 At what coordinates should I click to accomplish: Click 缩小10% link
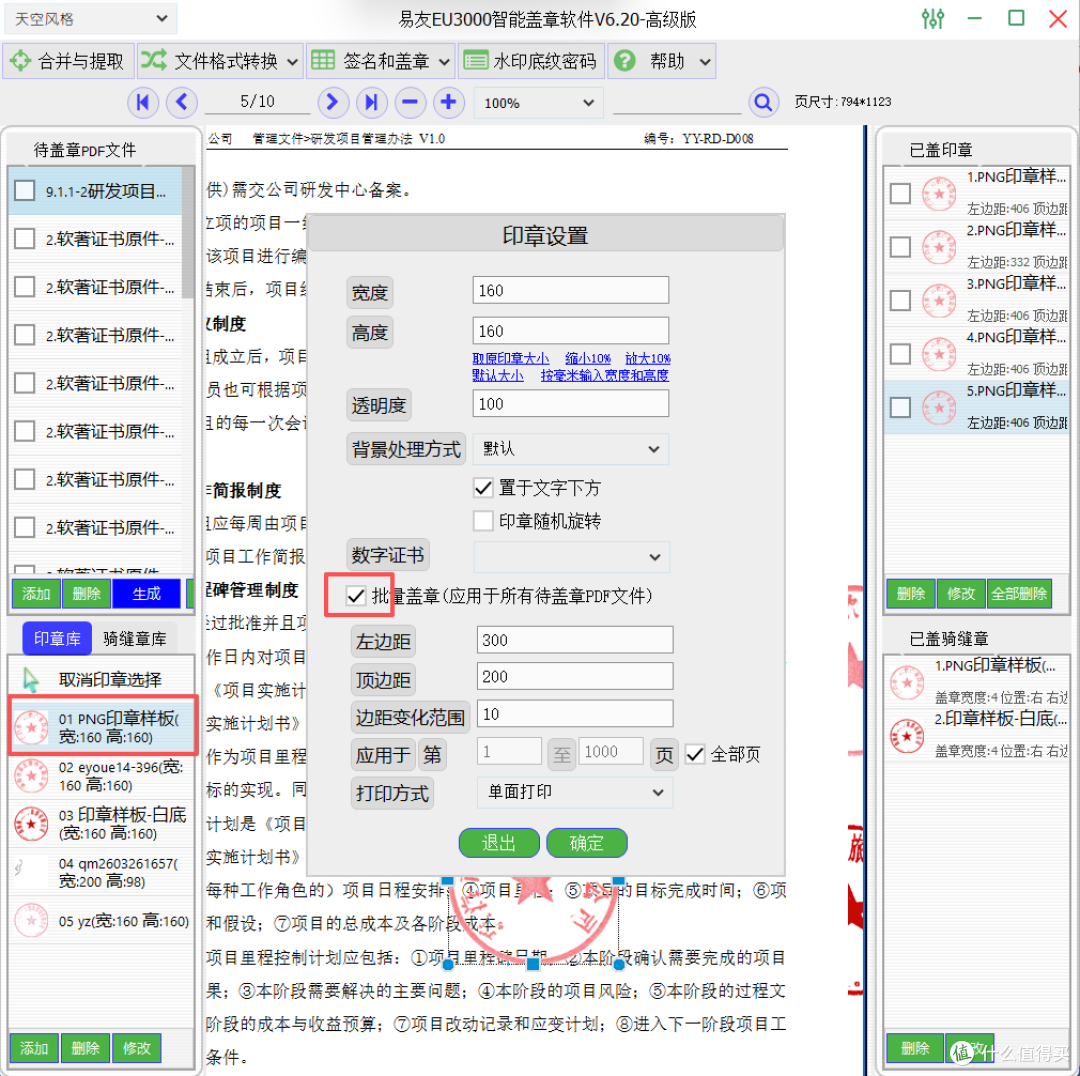[x=588, y=358]
